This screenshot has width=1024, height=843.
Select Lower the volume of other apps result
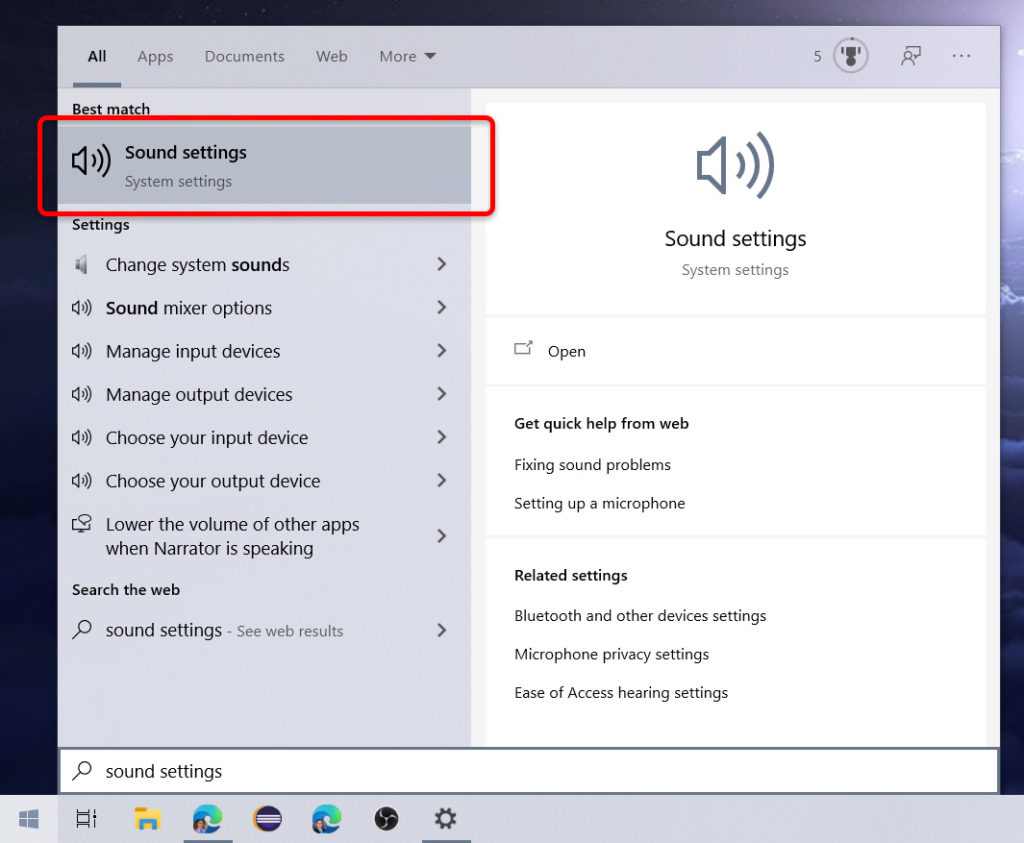[x=264, y=536]
